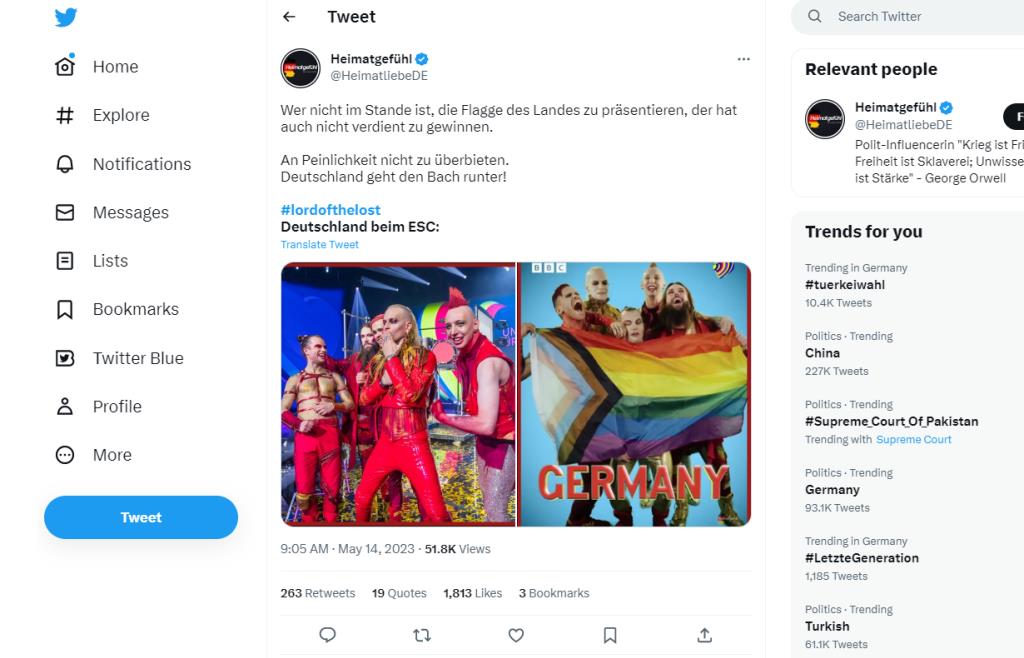The height and width of the screenshot is (658, 1024).
Task: Click the #lordofthelost hashtag
Action: 330,210
